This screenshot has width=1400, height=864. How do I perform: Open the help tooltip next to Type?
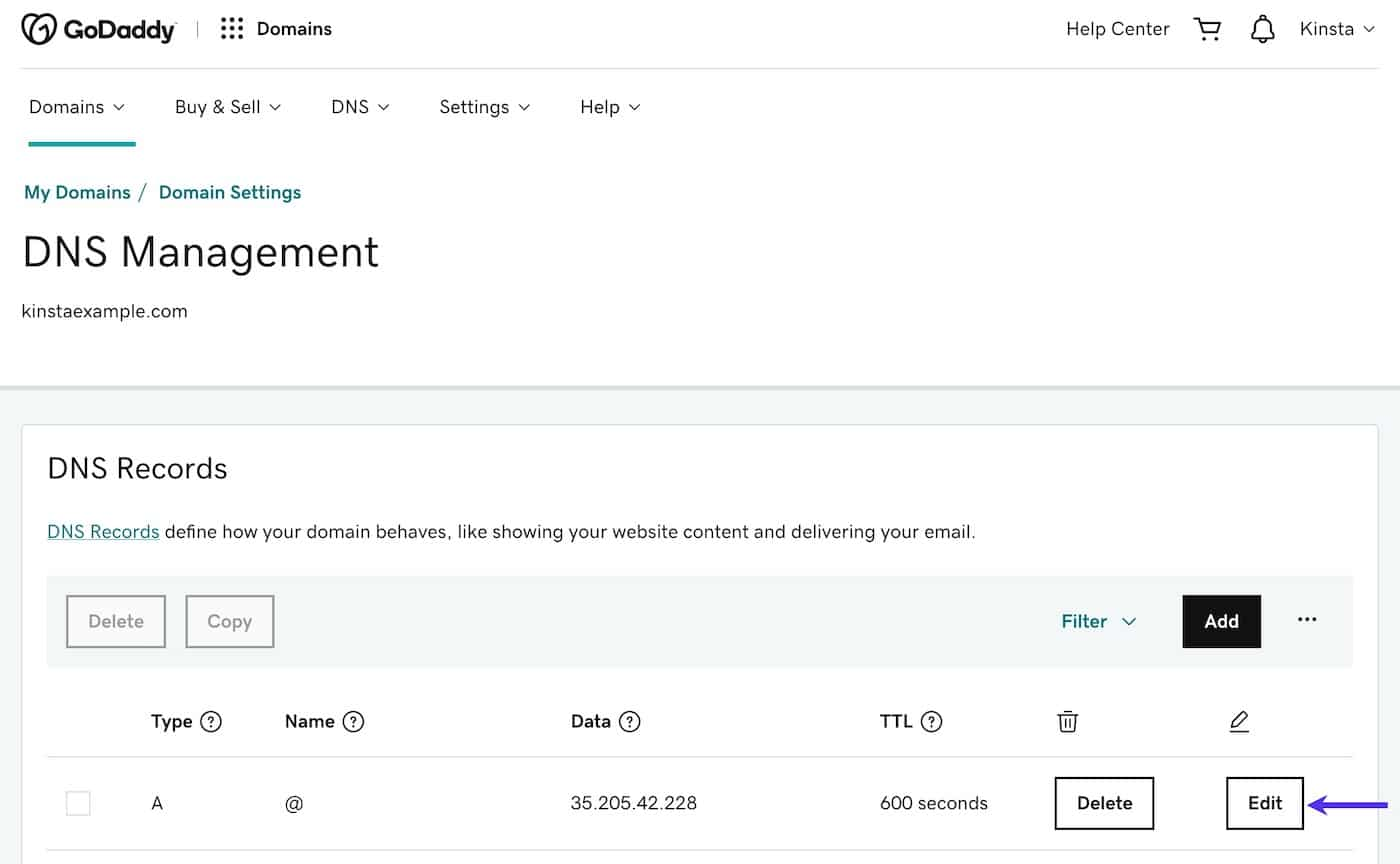point(210,721)
